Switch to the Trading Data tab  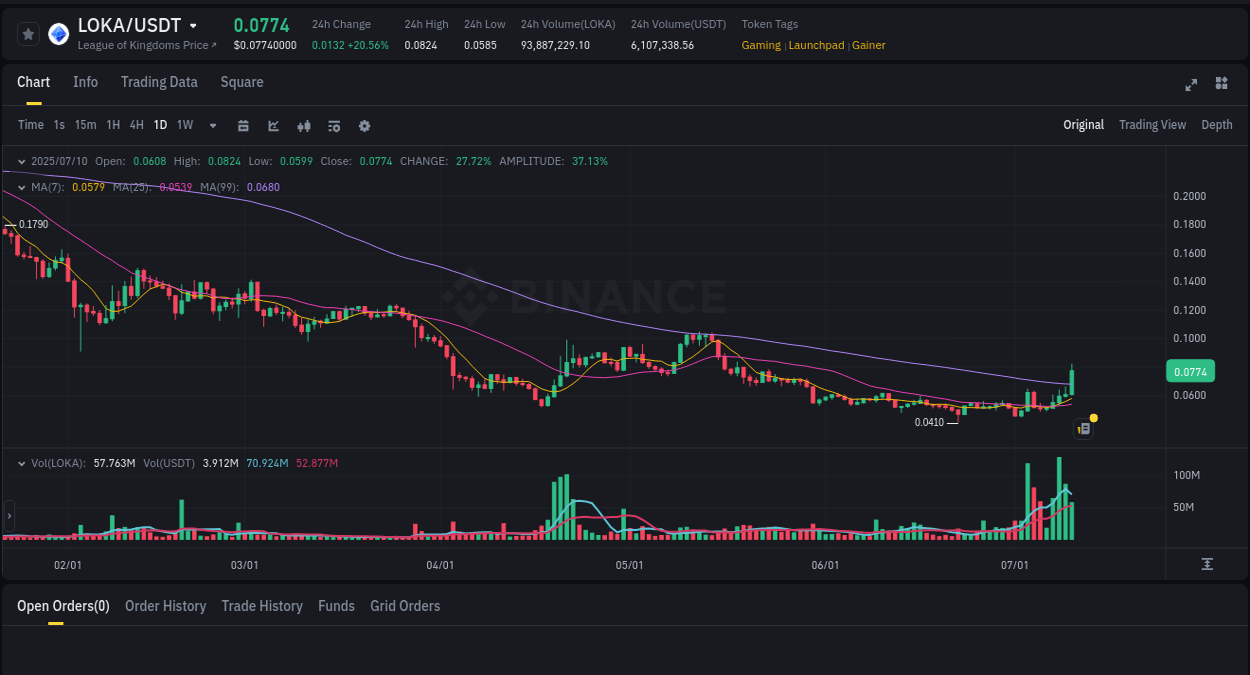coord(159,82)
